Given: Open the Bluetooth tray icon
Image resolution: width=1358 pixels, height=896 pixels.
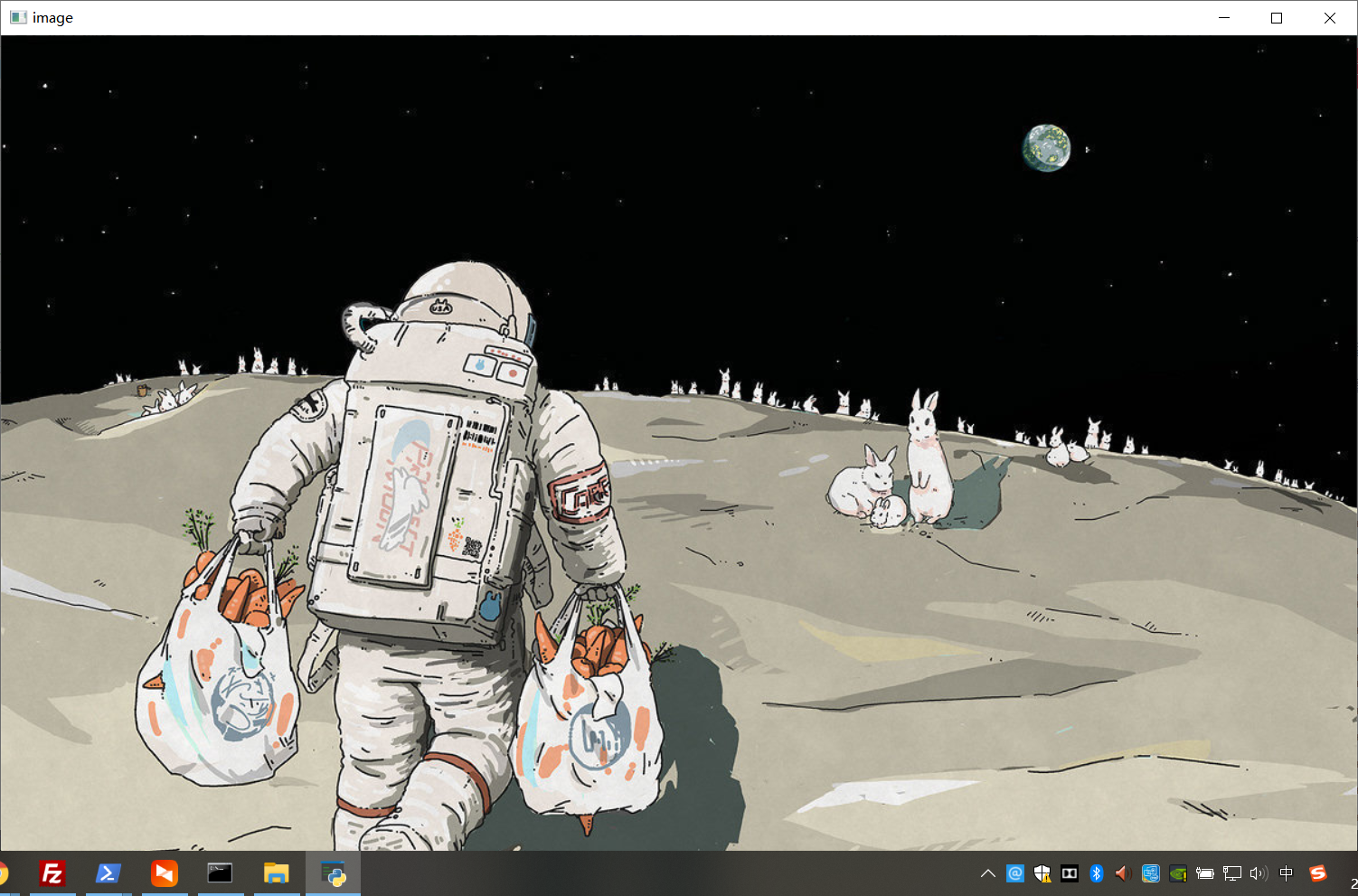Looking at the screenshot, I should [x=1097, y=873].
